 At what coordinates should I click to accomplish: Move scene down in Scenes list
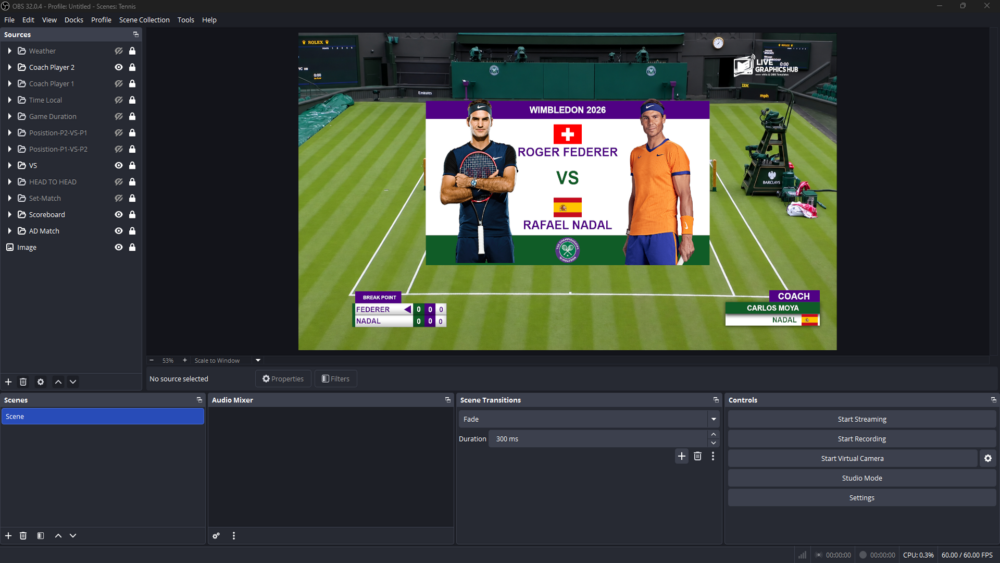click(73, 536)
